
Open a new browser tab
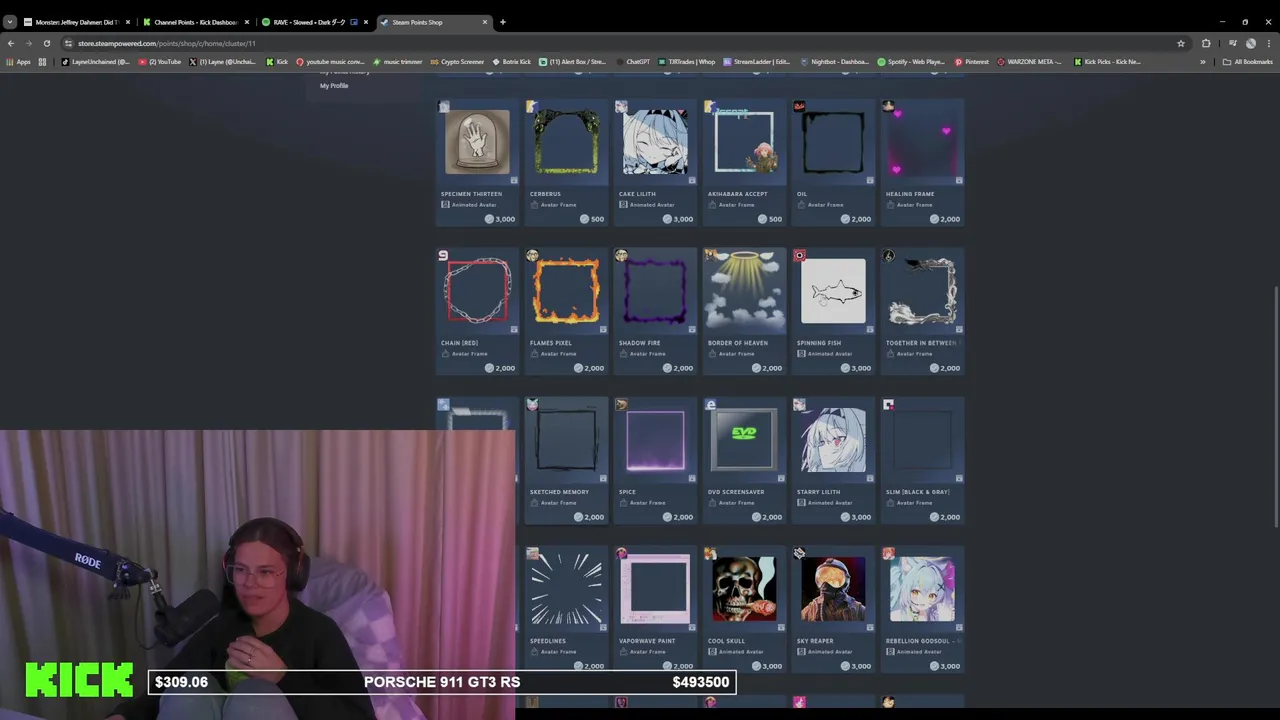[503, 22]
